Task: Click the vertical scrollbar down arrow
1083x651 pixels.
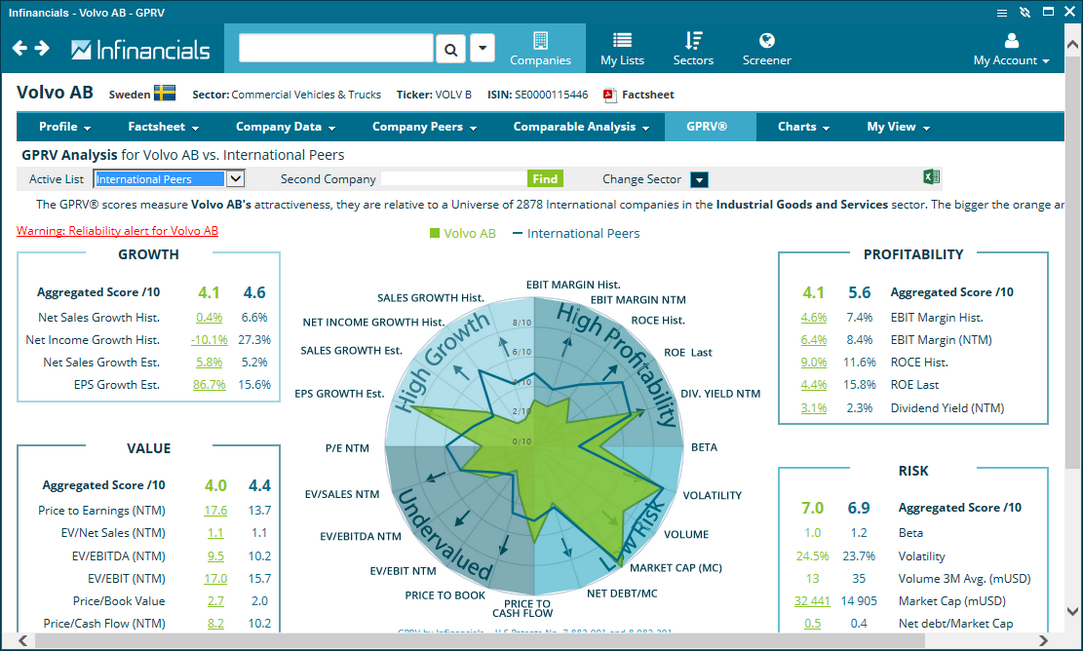Action: click(x=1072, y=612)
